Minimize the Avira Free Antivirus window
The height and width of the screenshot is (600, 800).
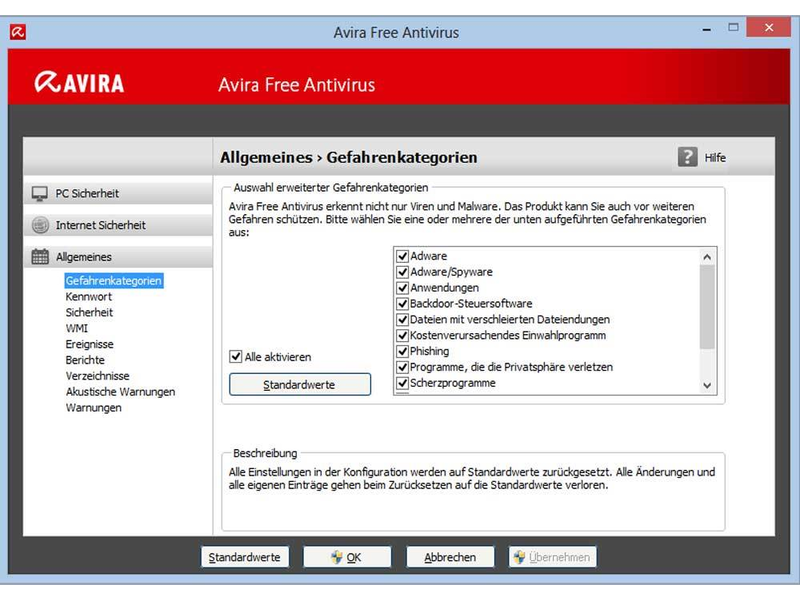pyautogui.click(x=707, y=30)
